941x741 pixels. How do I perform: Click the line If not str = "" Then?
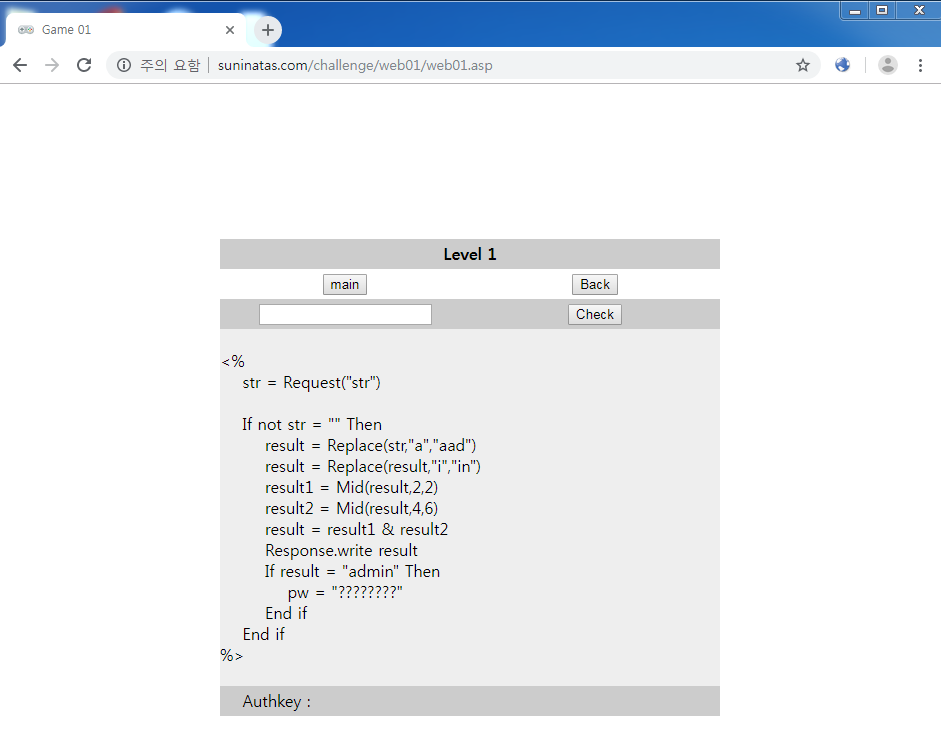pos(312,424)
